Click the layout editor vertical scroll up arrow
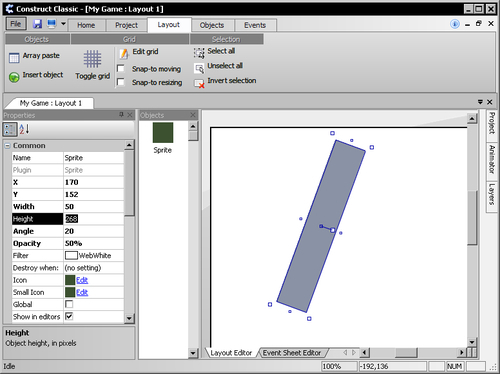500x374 pixels. click(x=472, y=118)
